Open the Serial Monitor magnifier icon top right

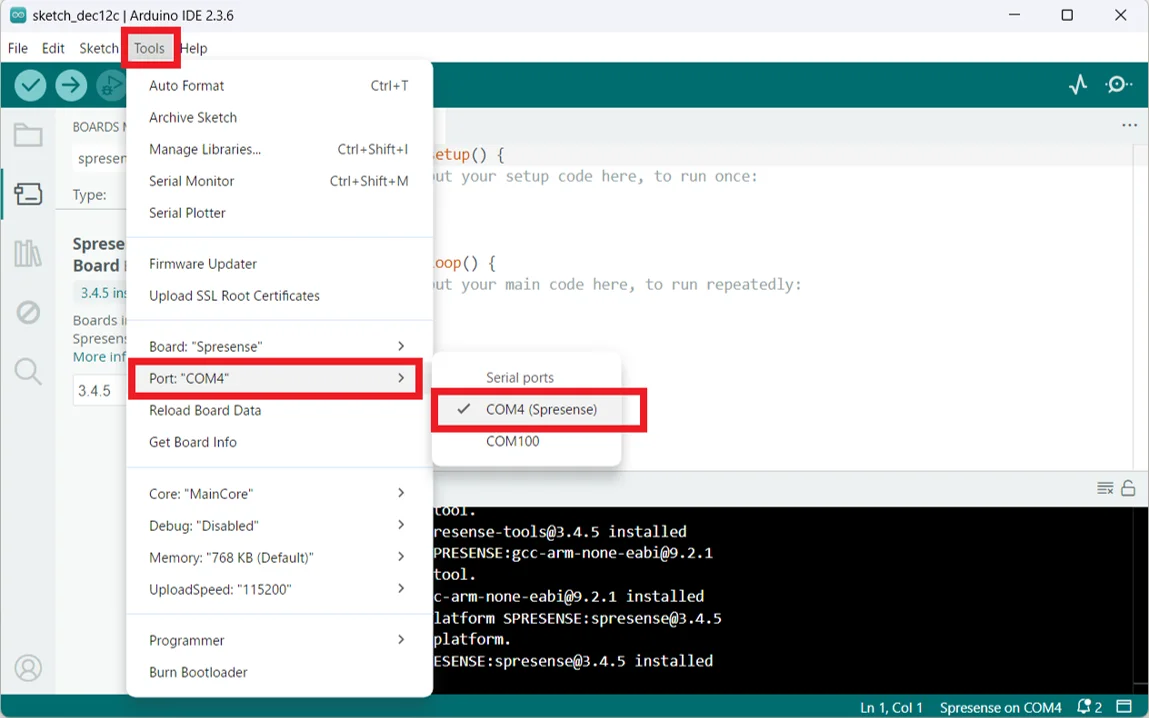coord(1119,85)
